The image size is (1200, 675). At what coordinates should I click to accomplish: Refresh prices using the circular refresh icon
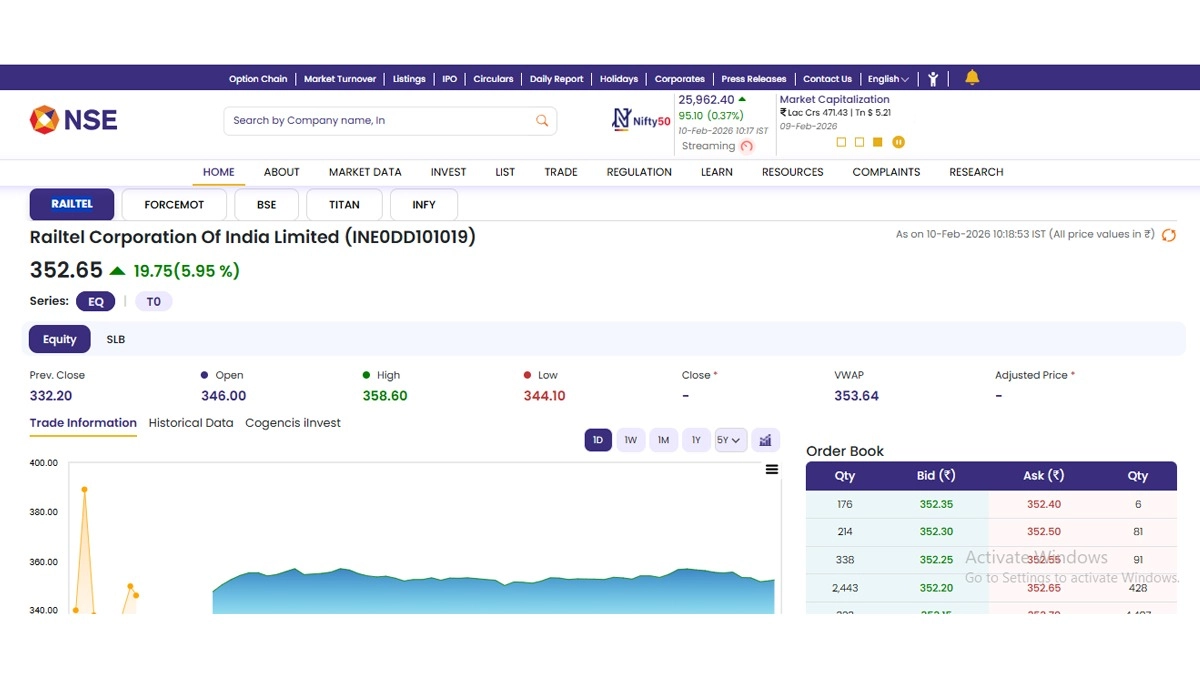[x=1168, y=235]
